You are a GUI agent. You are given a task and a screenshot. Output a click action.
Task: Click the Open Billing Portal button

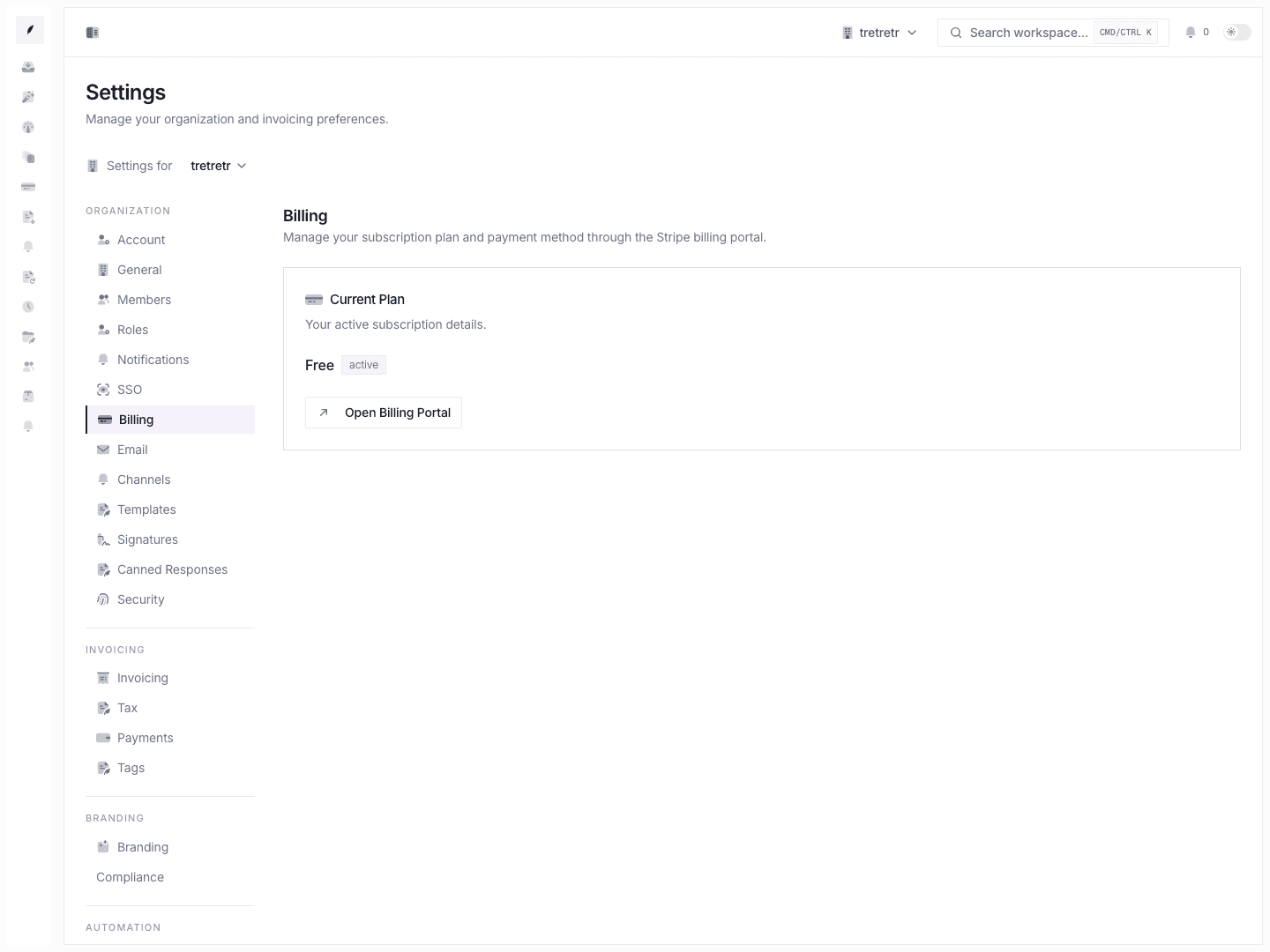point(384,413)
